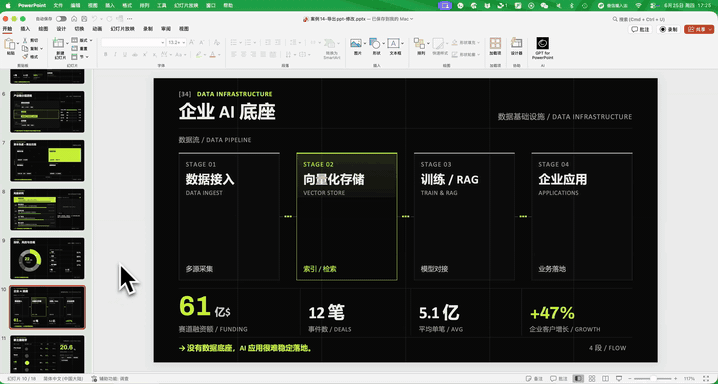
Task: Click the font color A button
Action: (x=212, y=54)
